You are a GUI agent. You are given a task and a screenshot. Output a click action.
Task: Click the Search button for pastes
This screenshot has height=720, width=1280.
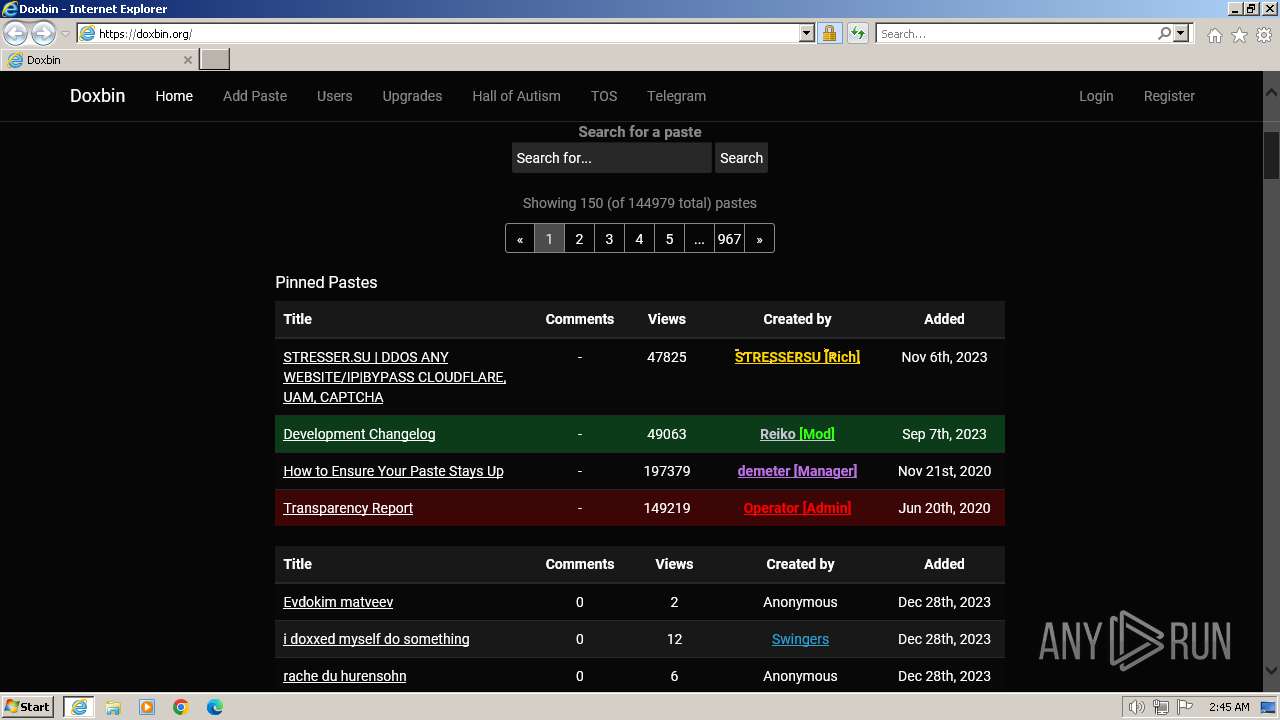click(741, 158)
